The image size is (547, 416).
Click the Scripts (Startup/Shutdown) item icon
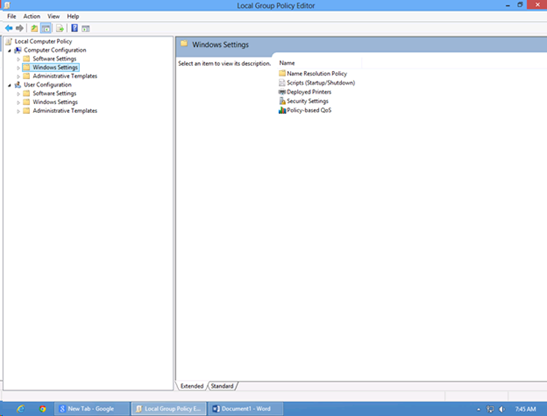(282, 83)
